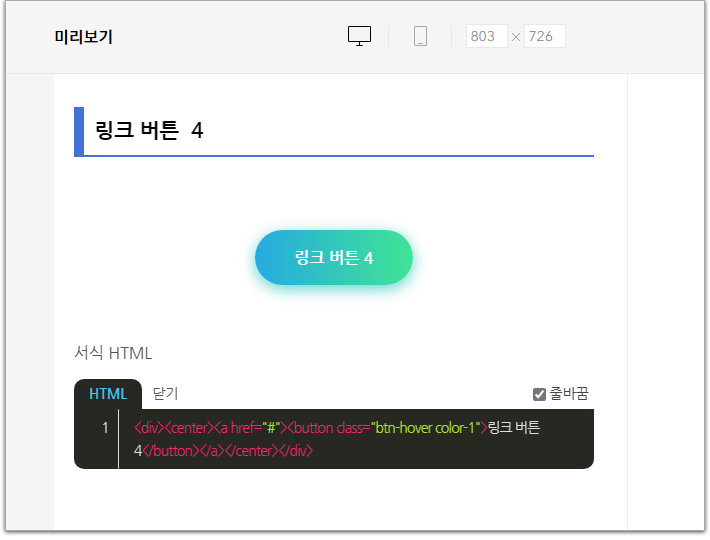710x540 pixels.
Task: Click the 링크 버튼 4 heading text
Action: click(149, 130)
